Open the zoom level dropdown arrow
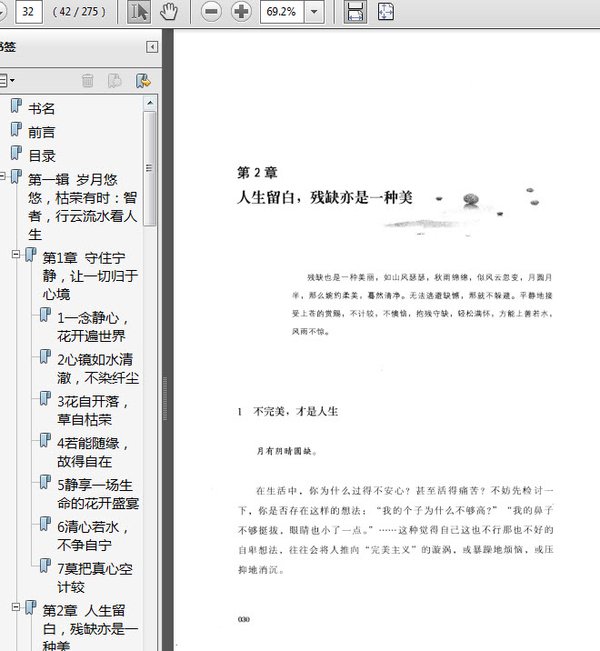 tap(314, 12)
